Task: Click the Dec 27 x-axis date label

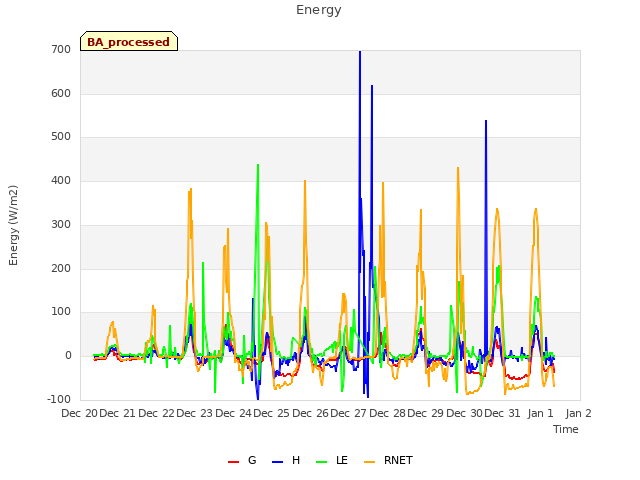Action: [x=349, y=413]
